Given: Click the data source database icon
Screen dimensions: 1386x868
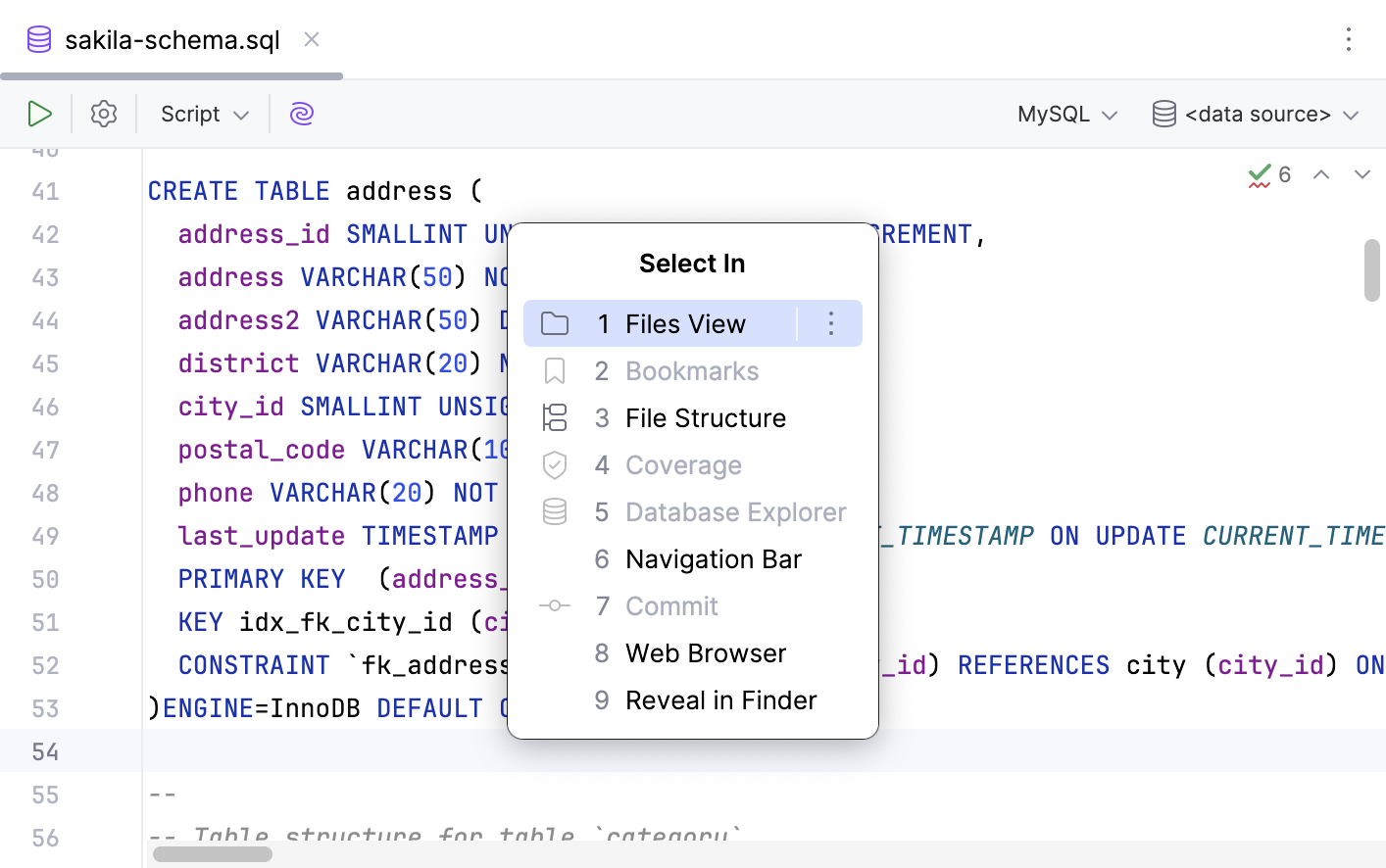Looking at the screenshot, I should [x=1163, y=114].
